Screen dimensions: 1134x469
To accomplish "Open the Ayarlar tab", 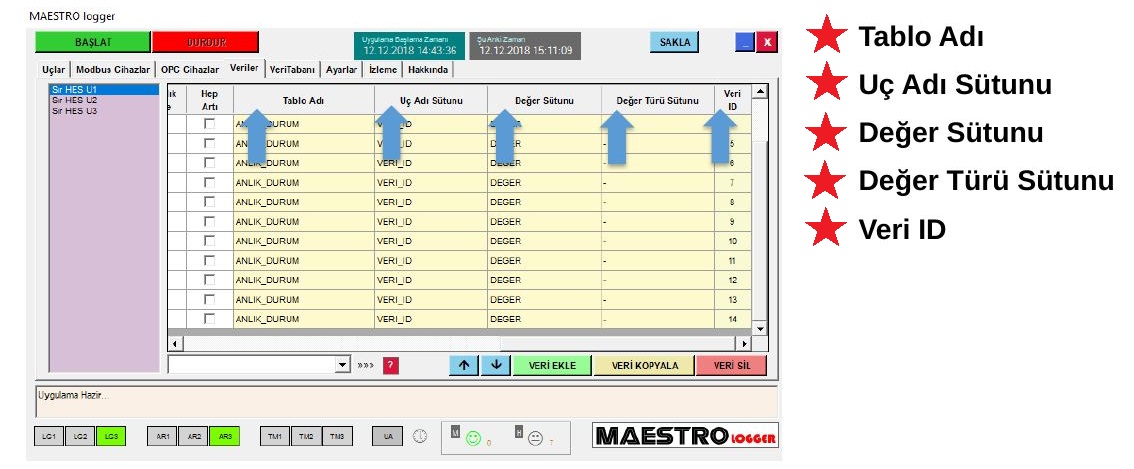I will (x=341, y=69).
